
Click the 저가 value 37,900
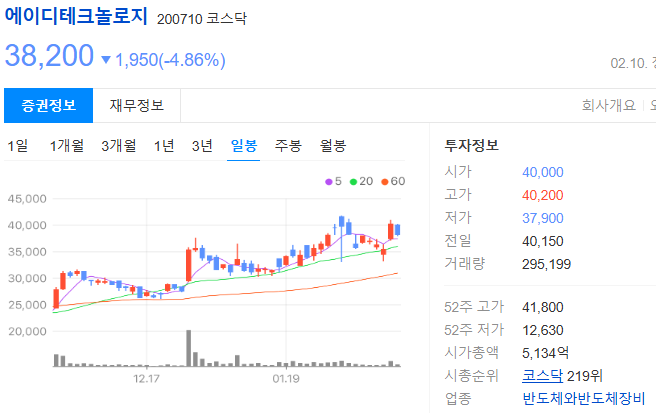(x=543, y=218)
